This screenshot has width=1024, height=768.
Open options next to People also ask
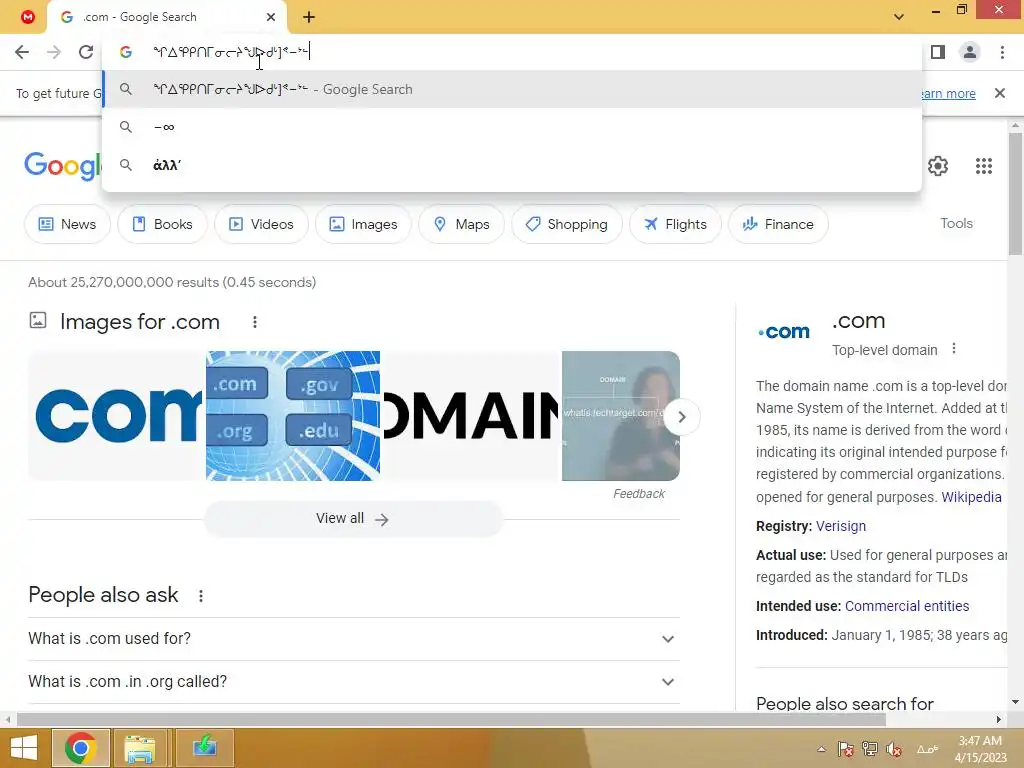[201, 596]
